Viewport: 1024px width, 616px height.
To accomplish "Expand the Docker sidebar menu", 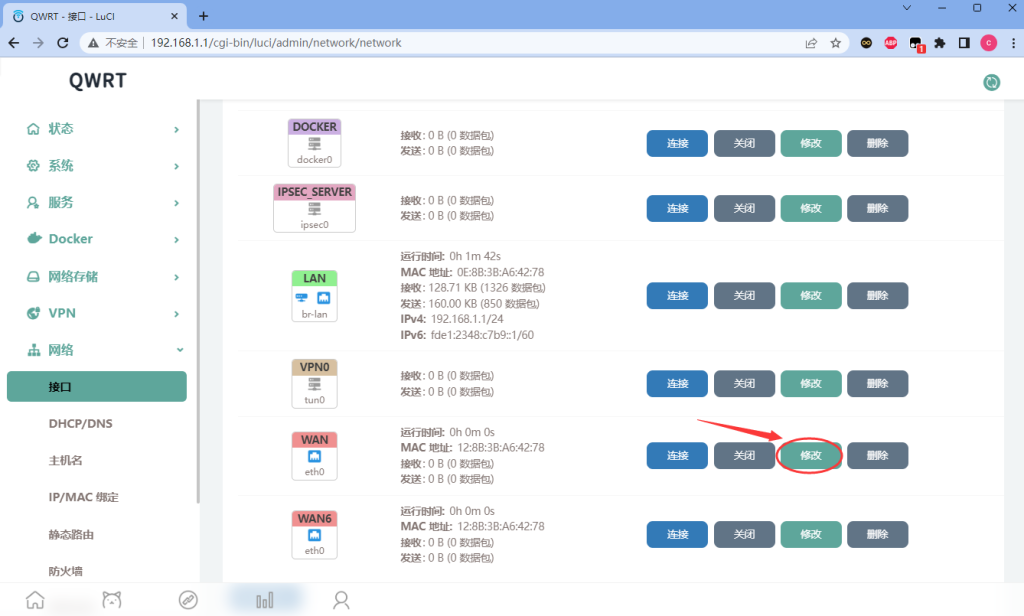I will (x=103, y=239).
